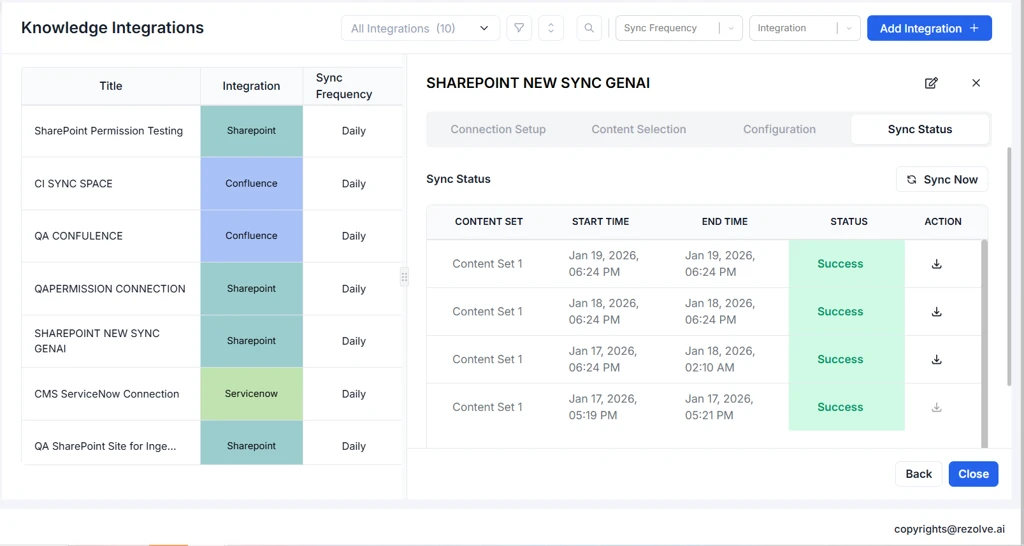The height and width of the screenshot is (546, 1024).
Task: Download log for the 05:19 PM sync
Action: click(937, 407)
